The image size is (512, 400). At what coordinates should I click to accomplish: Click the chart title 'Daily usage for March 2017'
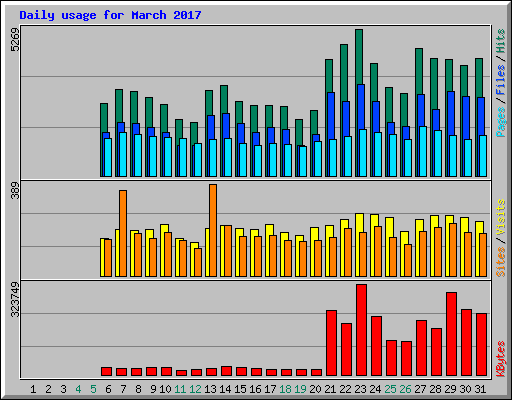(x=110, y=15)
